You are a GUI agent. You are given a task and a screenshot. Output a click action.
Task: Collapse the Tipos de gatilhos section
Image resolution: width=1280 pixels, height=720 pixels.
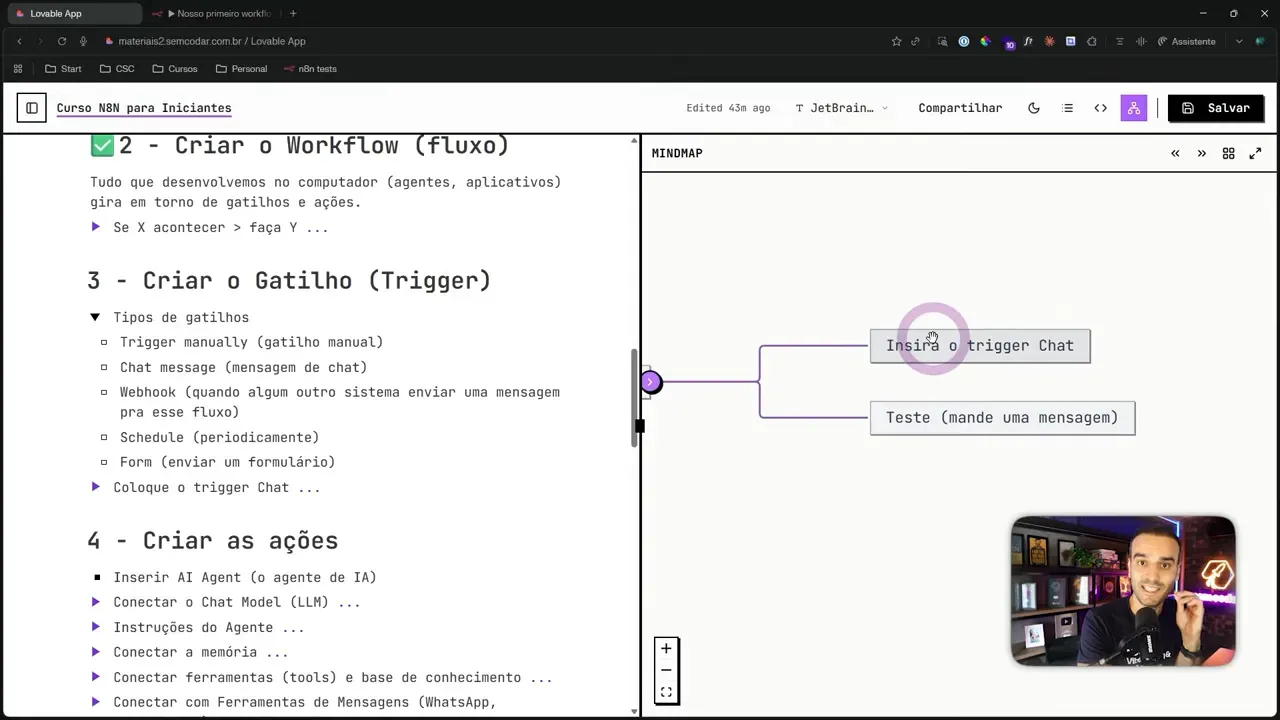(x=95, y=317)
